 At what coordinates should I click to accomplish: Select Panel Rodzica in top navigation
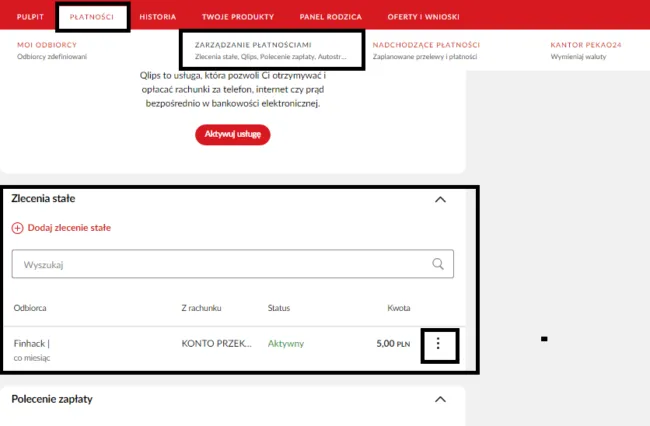coord(330,17)
